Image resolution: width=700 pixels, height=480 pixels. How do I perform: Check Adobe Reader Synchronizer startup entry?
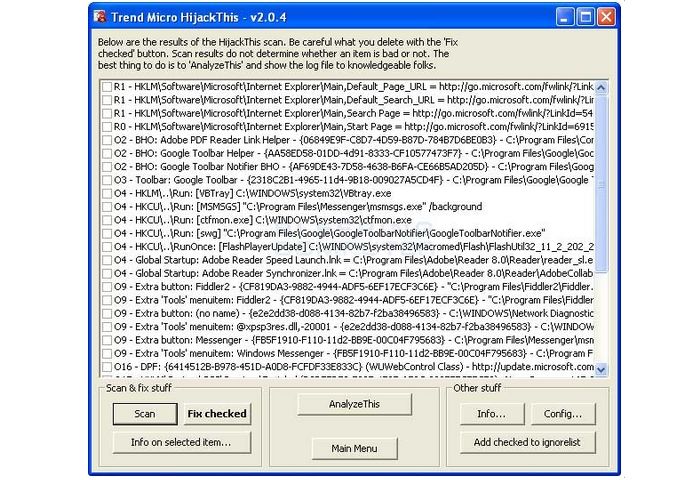pos(107,274)
